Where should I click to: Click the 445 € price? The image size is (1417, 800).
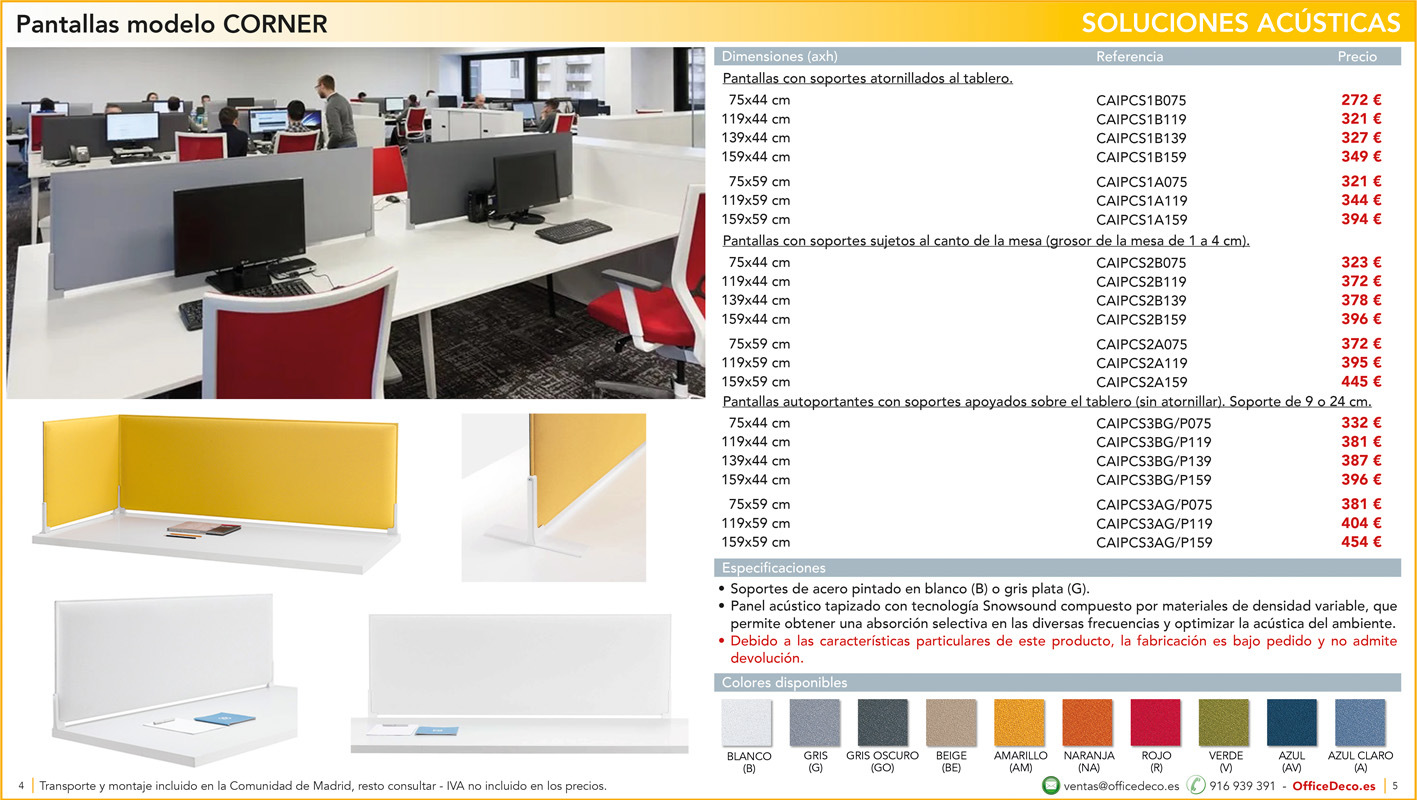point(1361,382)
